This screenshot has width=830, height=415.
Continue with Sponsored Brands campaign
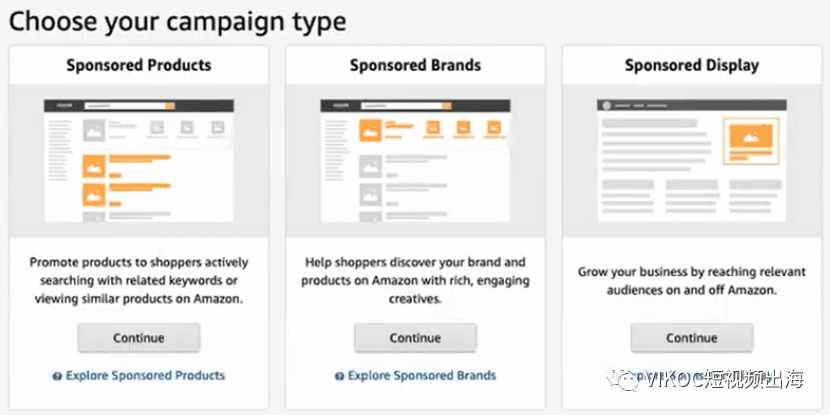(x=416, y=338)
